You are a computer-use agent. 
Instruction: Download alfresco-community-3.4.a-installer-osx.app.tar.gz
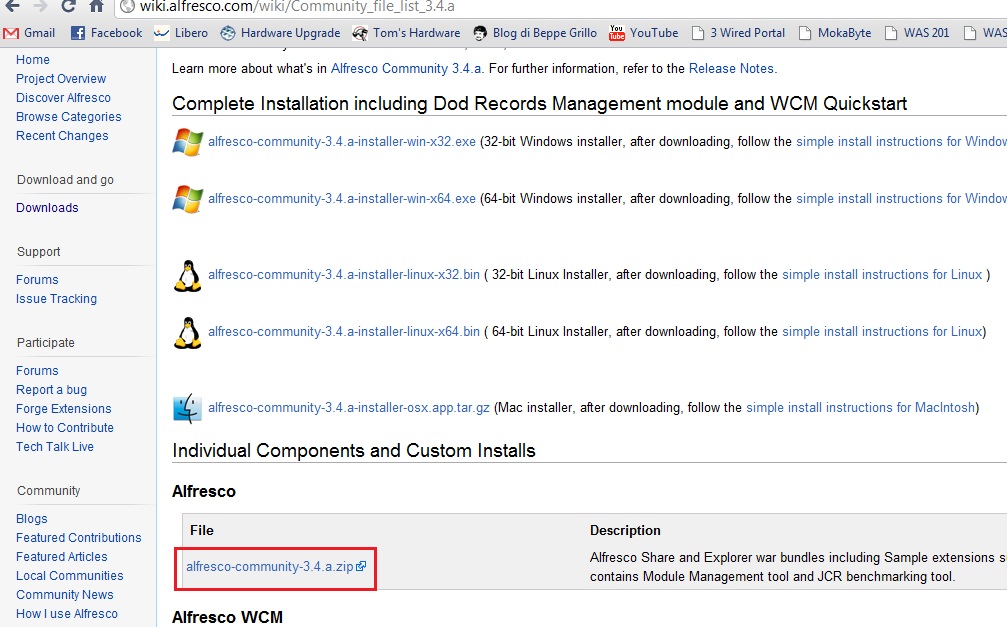[349, 407]
